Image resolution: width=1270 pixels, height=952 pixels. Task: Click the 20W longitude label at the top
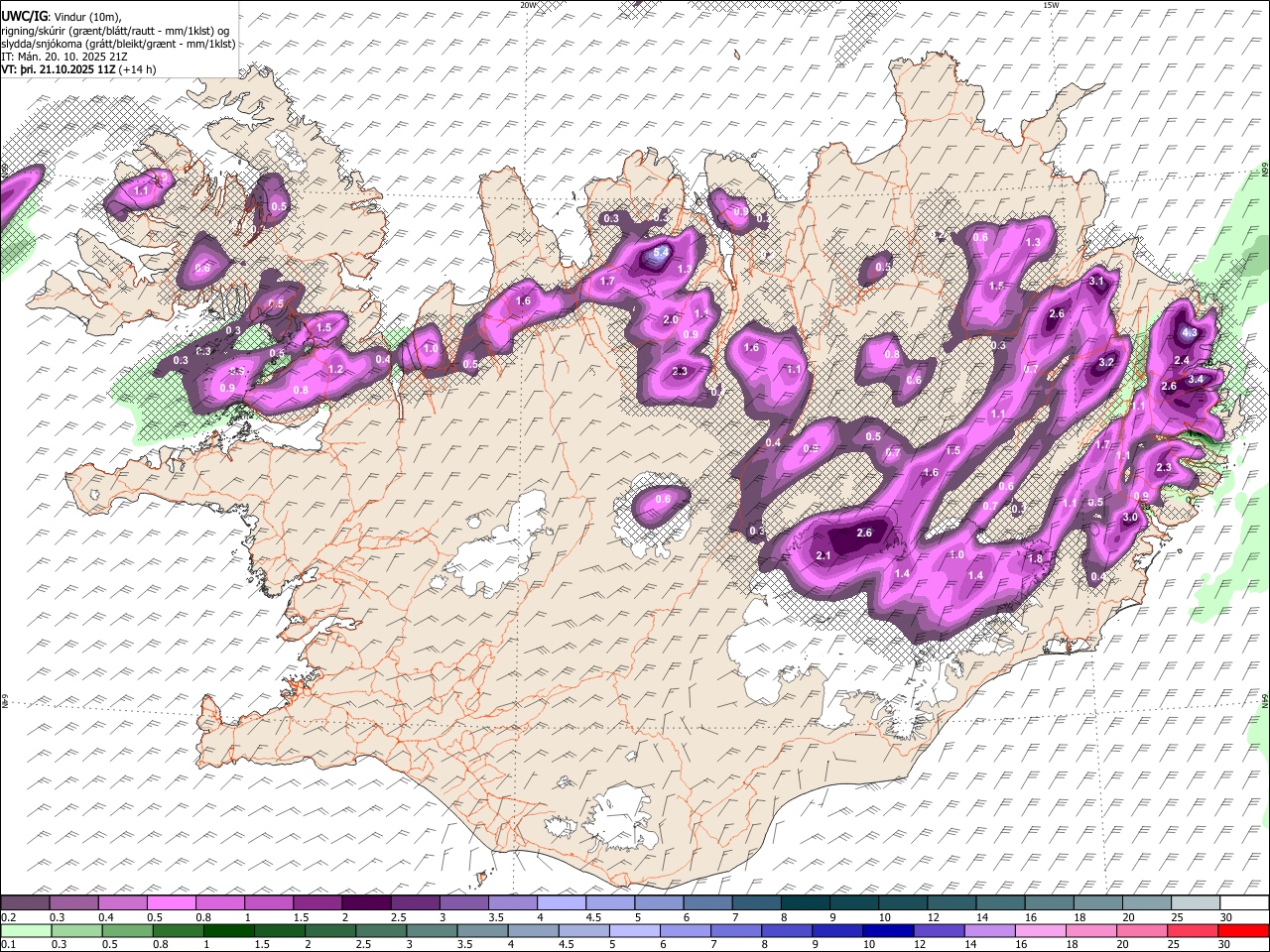click(x=528, y=5)
